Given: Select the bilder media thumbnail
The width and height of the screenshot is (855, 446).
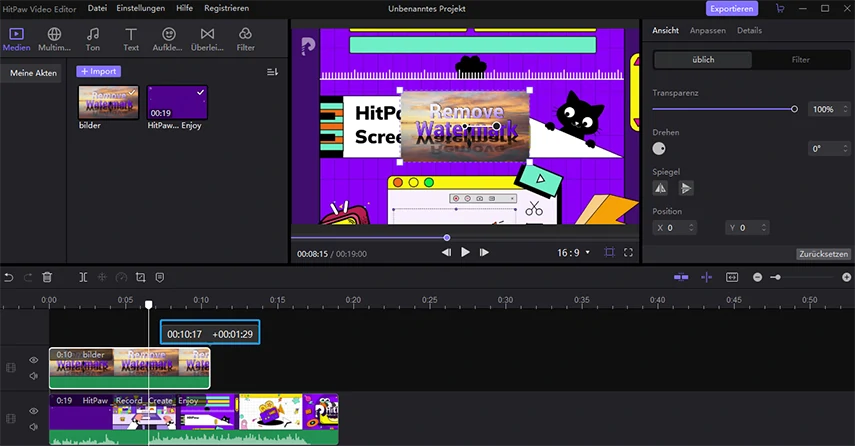Looking at the screenshot, I should click(109, 102).
